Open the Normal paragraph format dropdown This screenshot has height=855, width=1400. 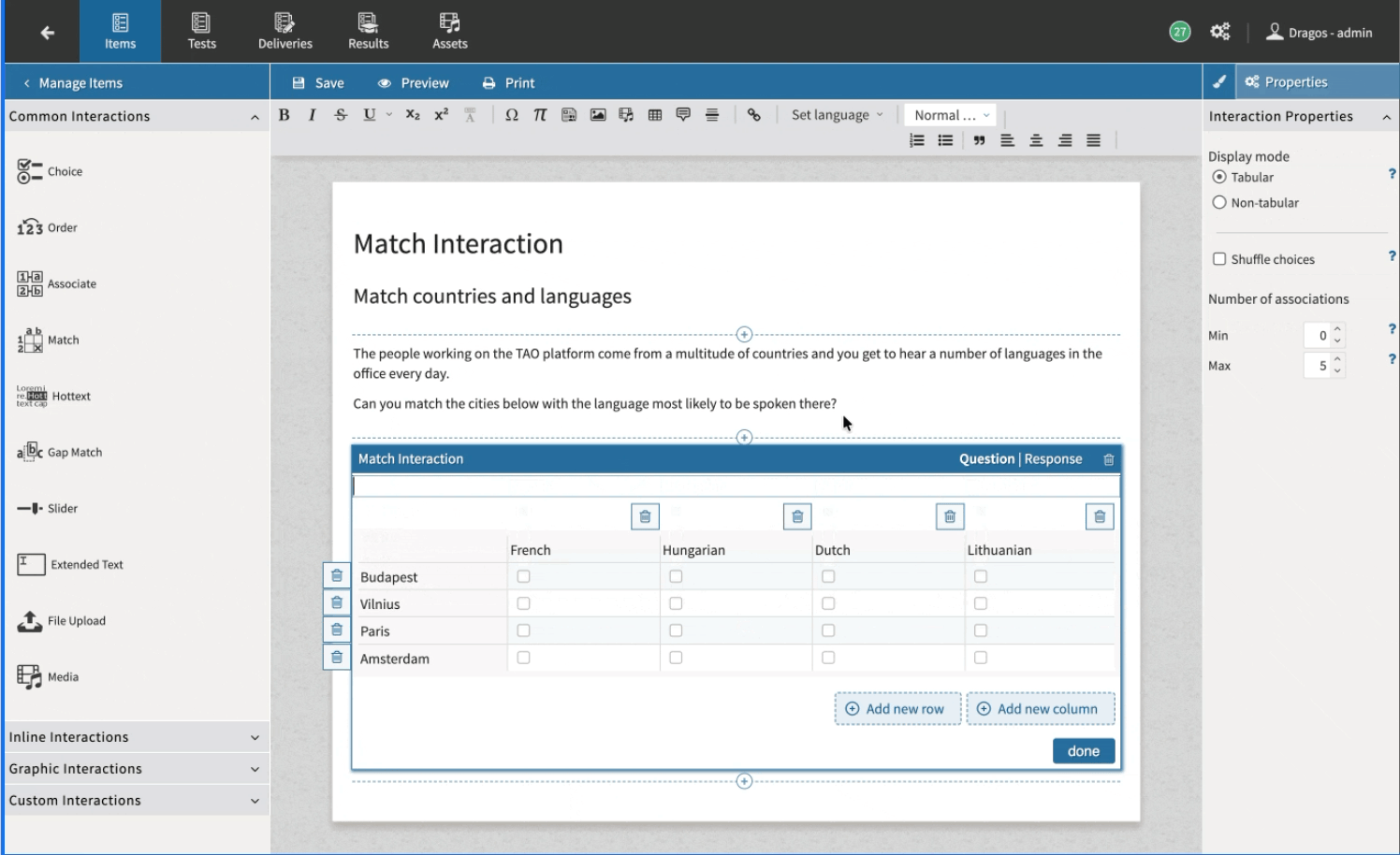coord(951,115)
